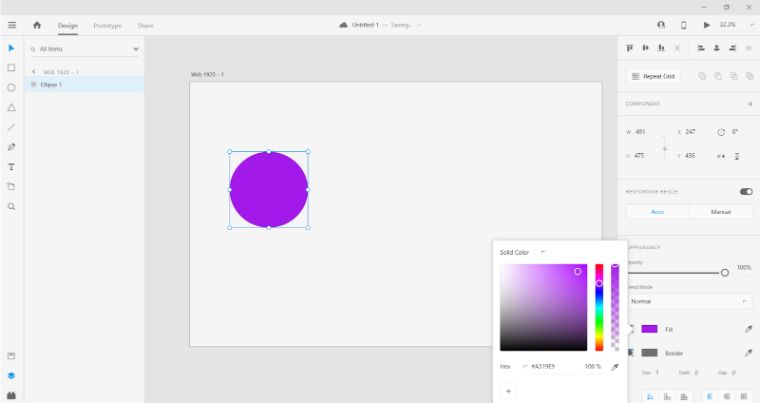Screen dimensions: 760x403
Task: Switch to the Share tab
Action: pyautogui.click(x=145, y=25)
